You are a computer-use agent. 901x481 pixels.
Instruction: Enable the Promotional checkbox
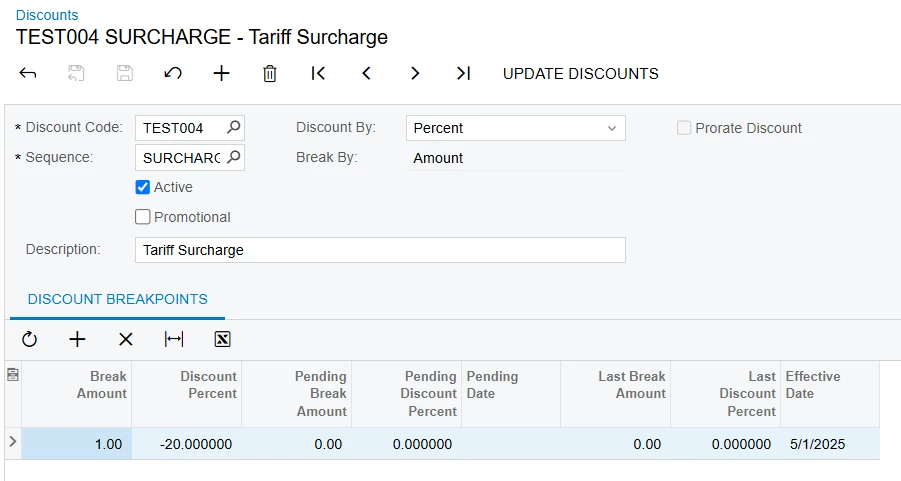click(143, 217)
